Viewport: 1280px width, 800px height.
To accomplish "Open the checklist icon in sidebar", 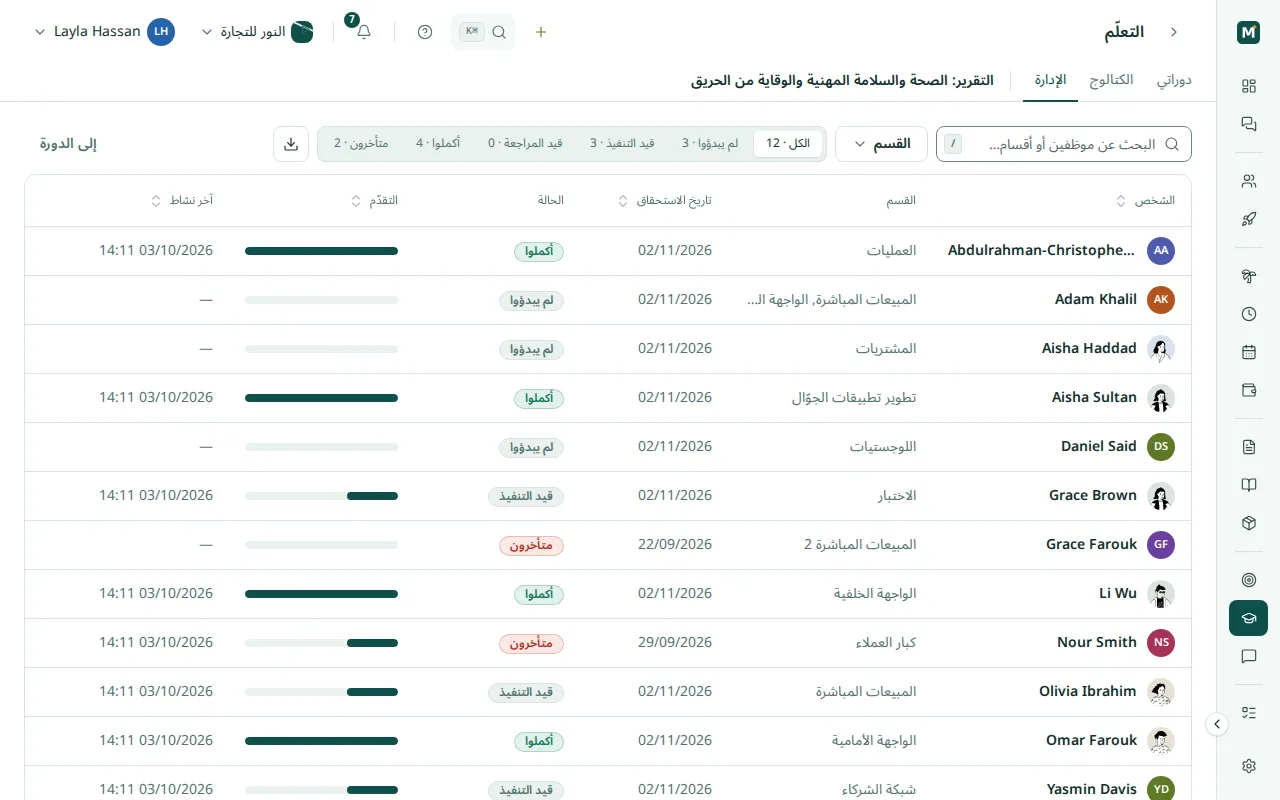I will (1248, 713).
